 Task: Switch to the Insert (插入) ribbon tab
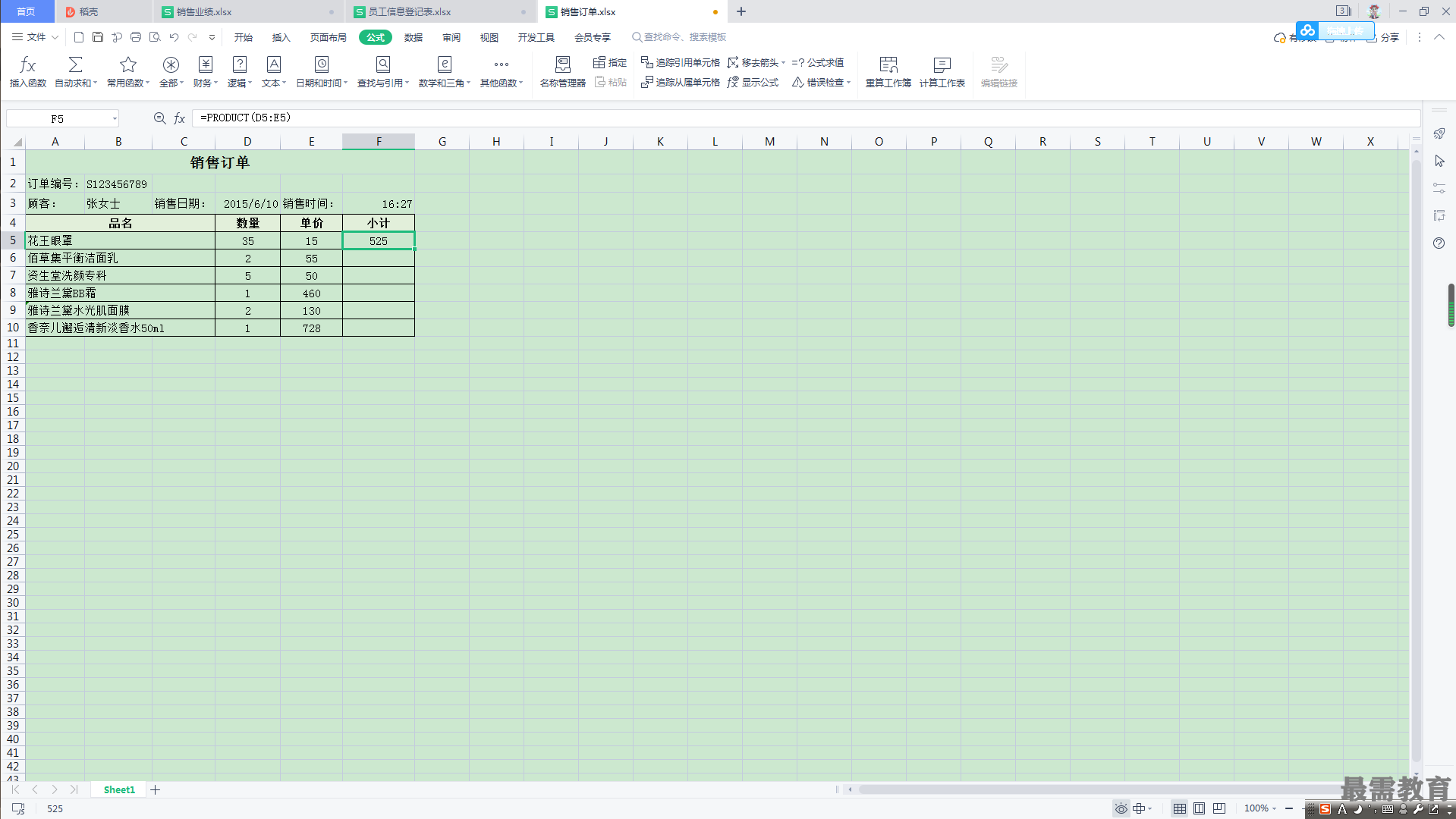281,37
